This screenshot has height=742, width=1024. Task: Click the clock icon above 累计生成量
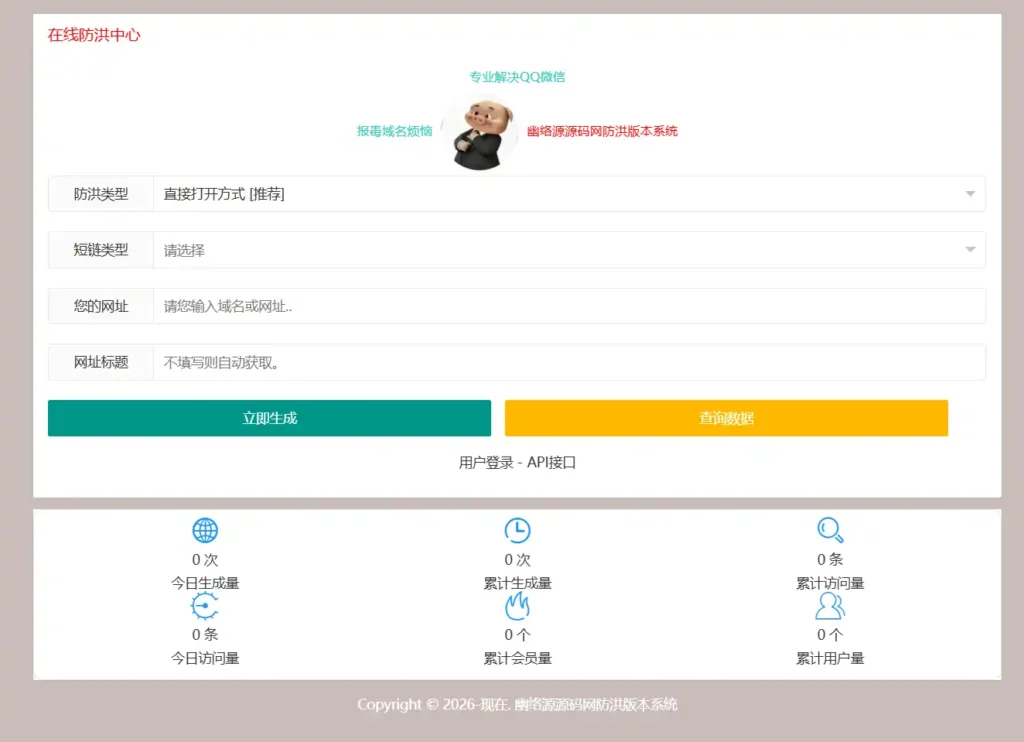tap(517, 530)
